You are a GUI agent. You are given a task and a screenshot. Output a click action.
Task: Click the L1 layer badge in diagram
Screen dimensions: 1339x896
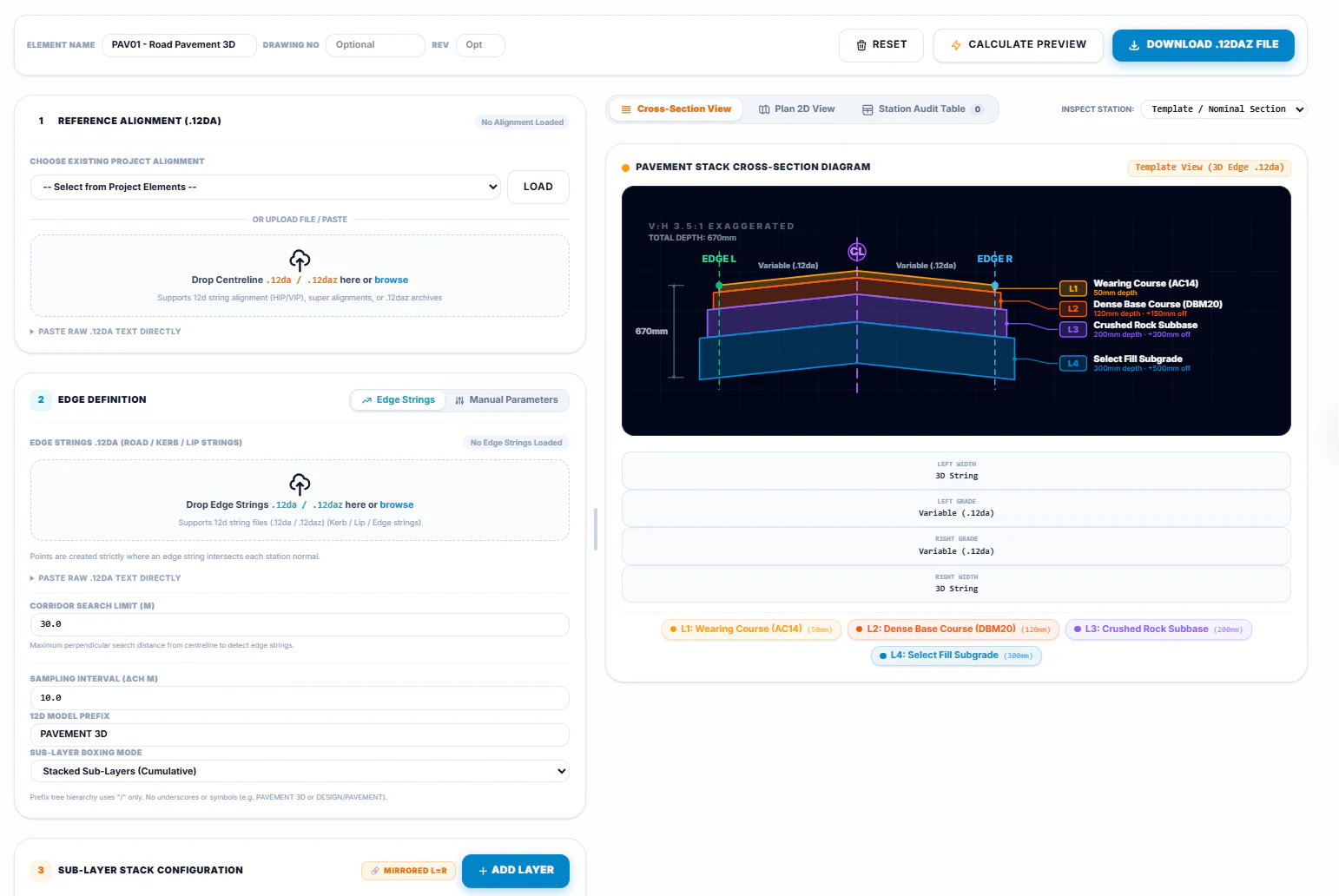(x=1073, y=288)
